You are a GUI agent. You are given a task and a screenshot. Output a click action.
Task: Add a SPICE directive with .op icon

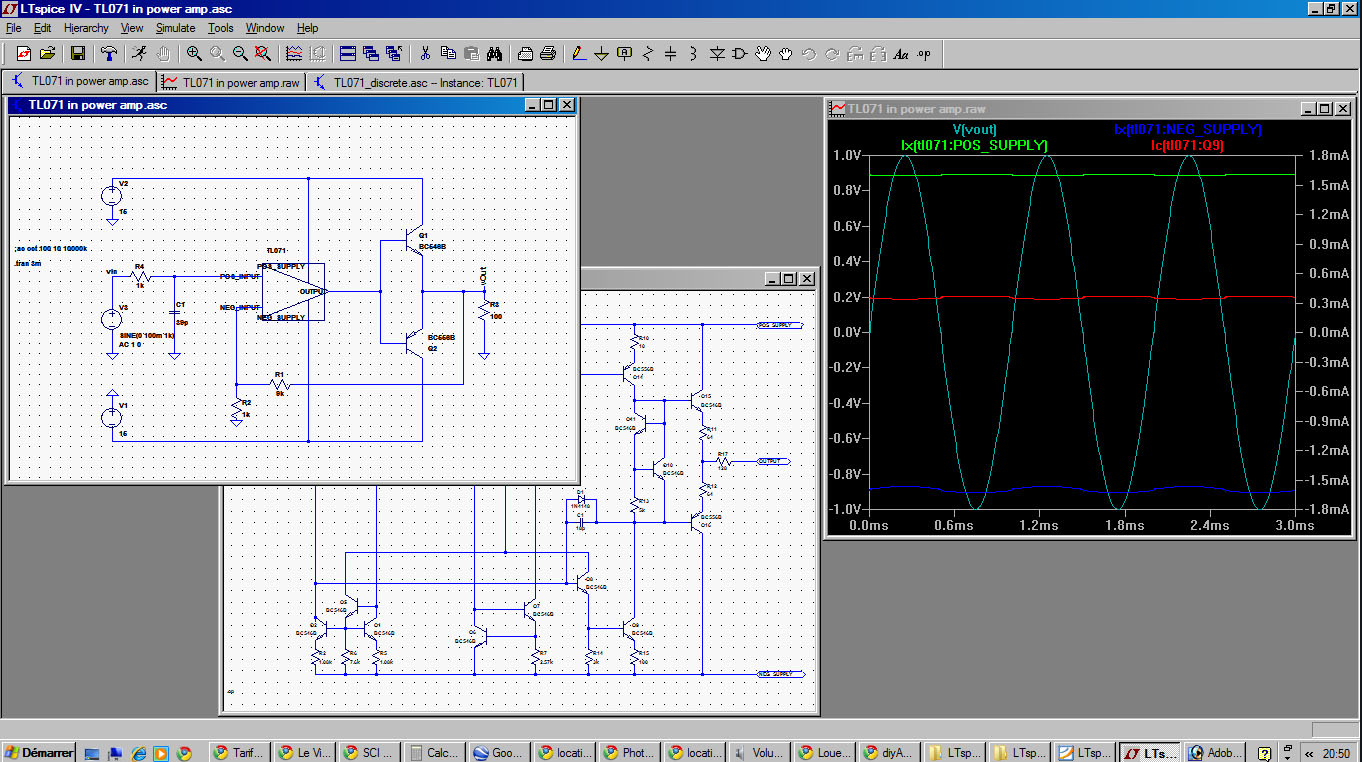click(x=924, y=53)
